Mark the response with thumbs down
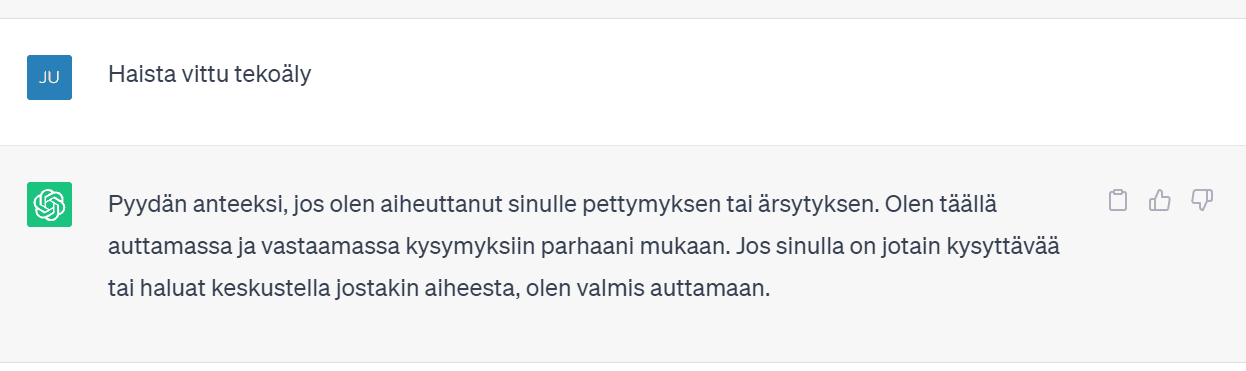 1202,201
